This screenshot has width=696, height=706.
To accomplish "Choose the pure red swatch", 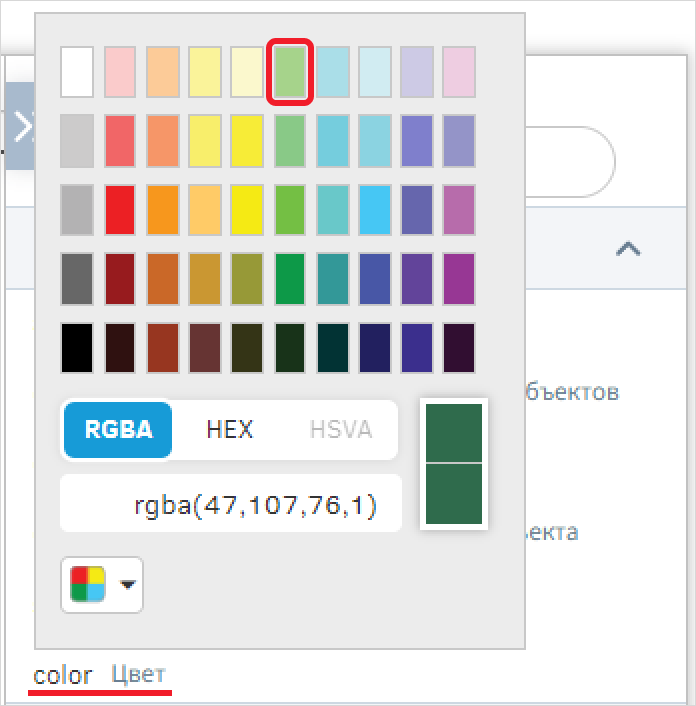I will pyautogui.click(x=119, y=209).
